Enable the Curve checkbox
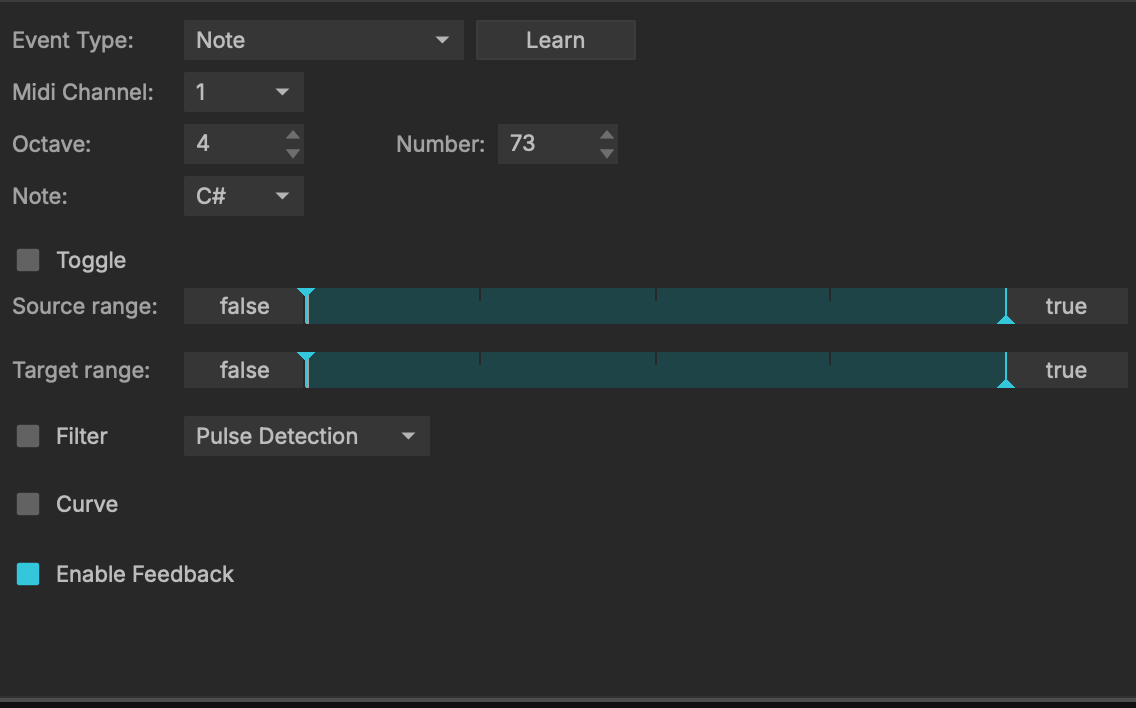The height and width of the screenshot is (708, 1136). tap(27, 505)
